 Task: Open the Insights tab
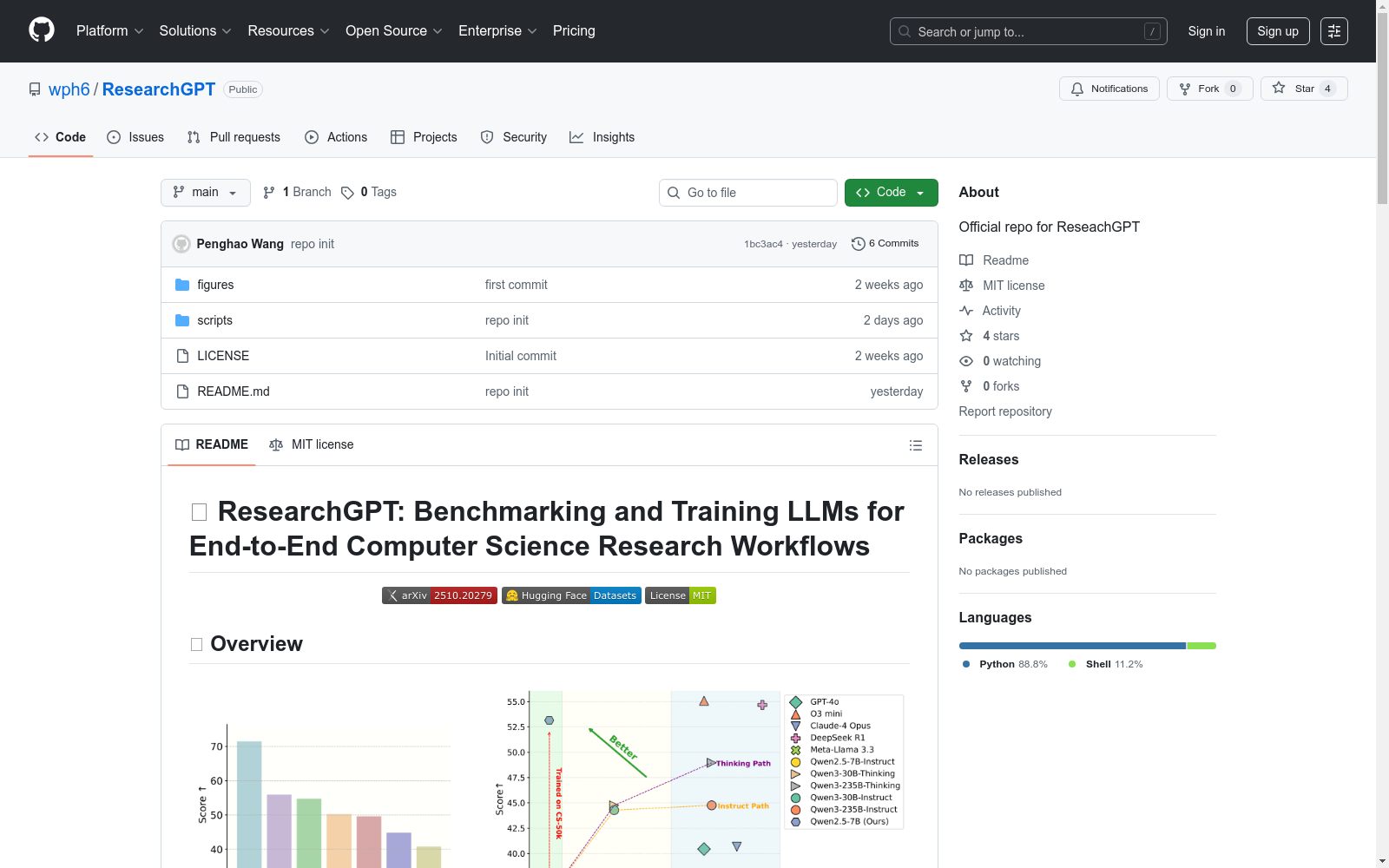602,137
